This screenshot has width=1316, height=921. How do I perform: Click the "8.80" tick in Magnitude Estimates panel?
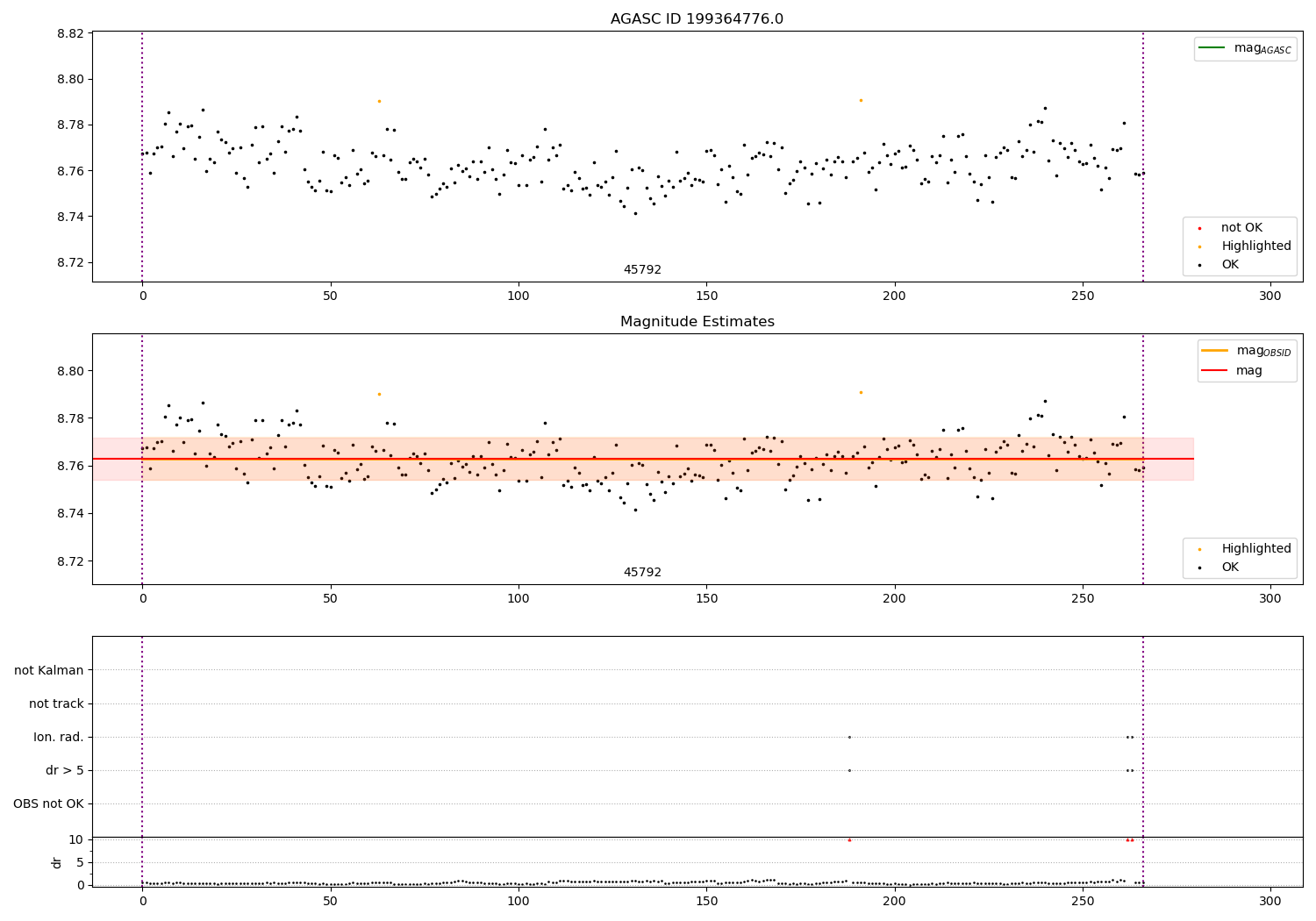pyautogui.click(x=70, y=371)
